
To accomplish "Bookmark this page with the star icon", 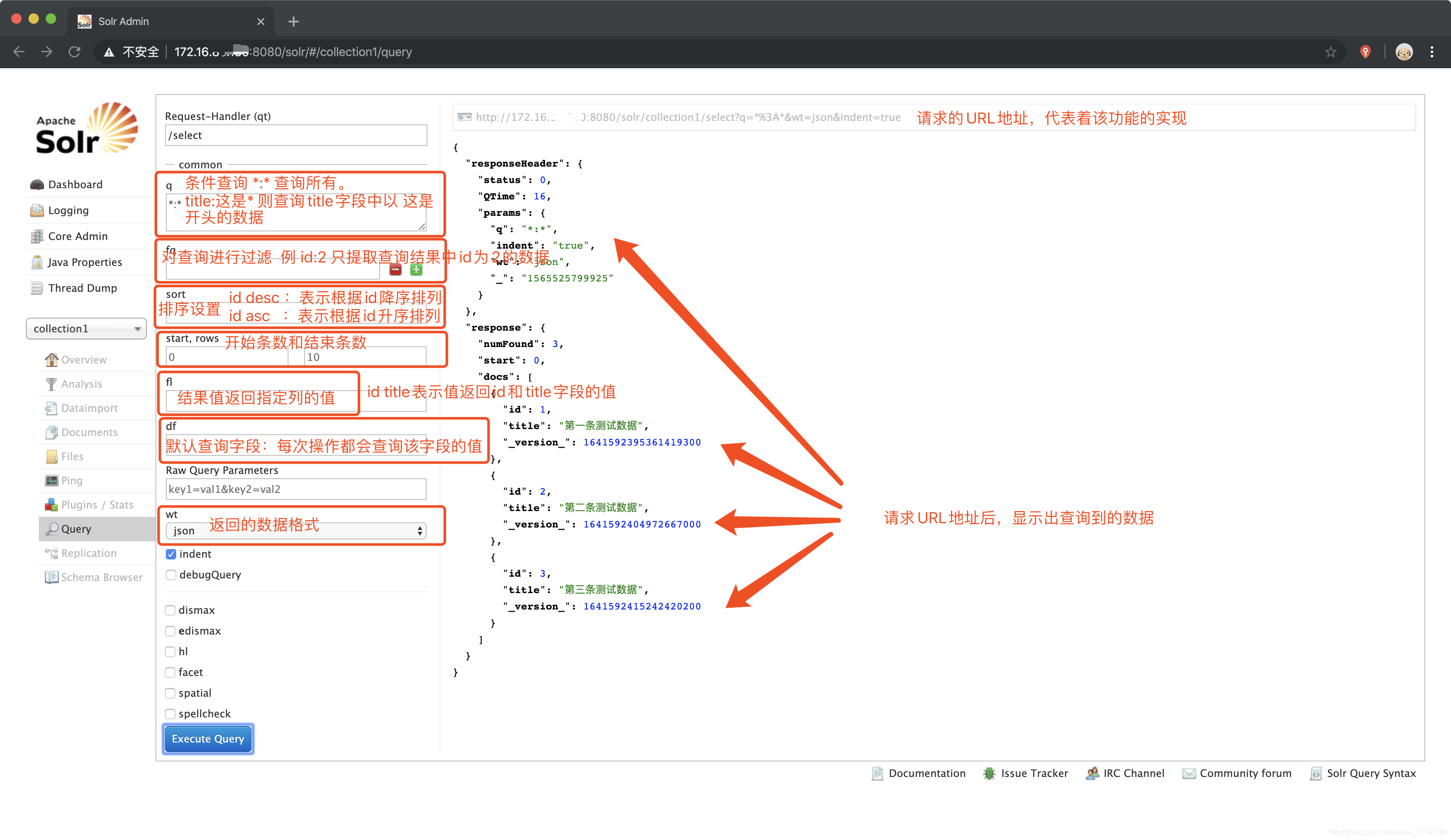I will click(x=1330, y=52).
